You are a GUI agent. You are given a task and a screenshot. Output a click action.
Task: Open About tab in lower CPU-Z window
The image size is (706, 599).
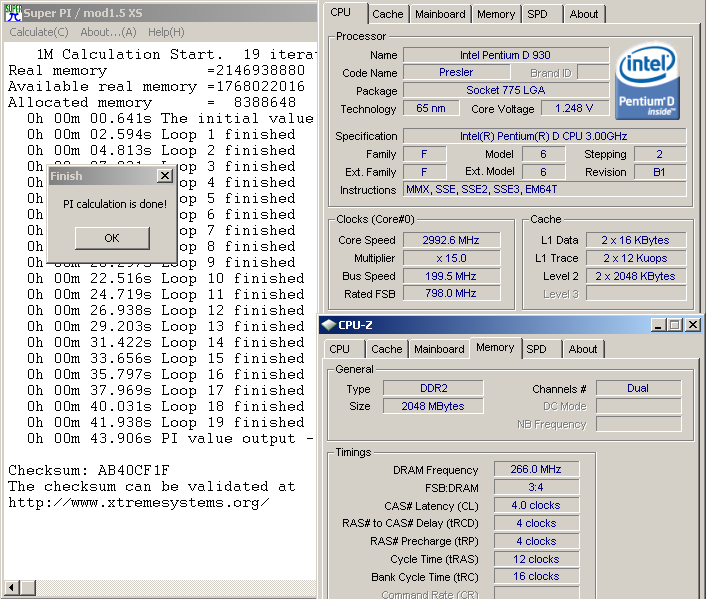pos(583,349)
